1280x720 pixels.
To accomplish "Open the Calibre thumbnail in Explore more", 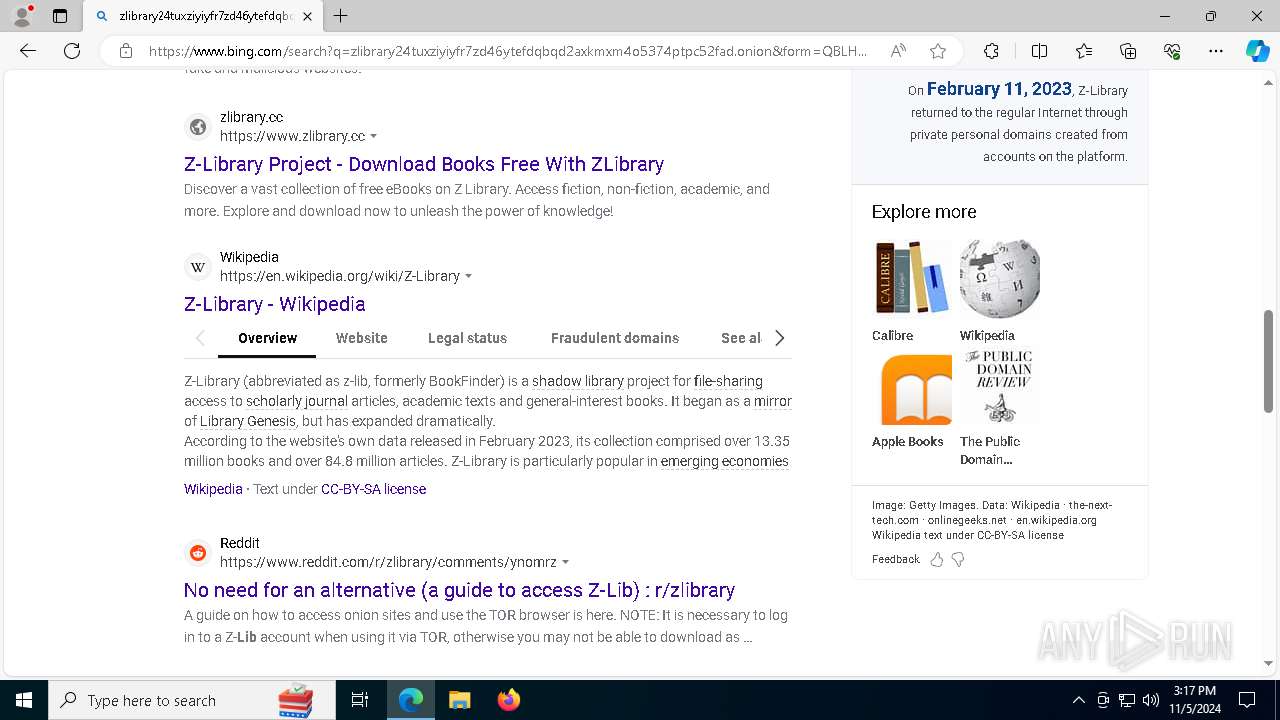I will tap(911, 278).
